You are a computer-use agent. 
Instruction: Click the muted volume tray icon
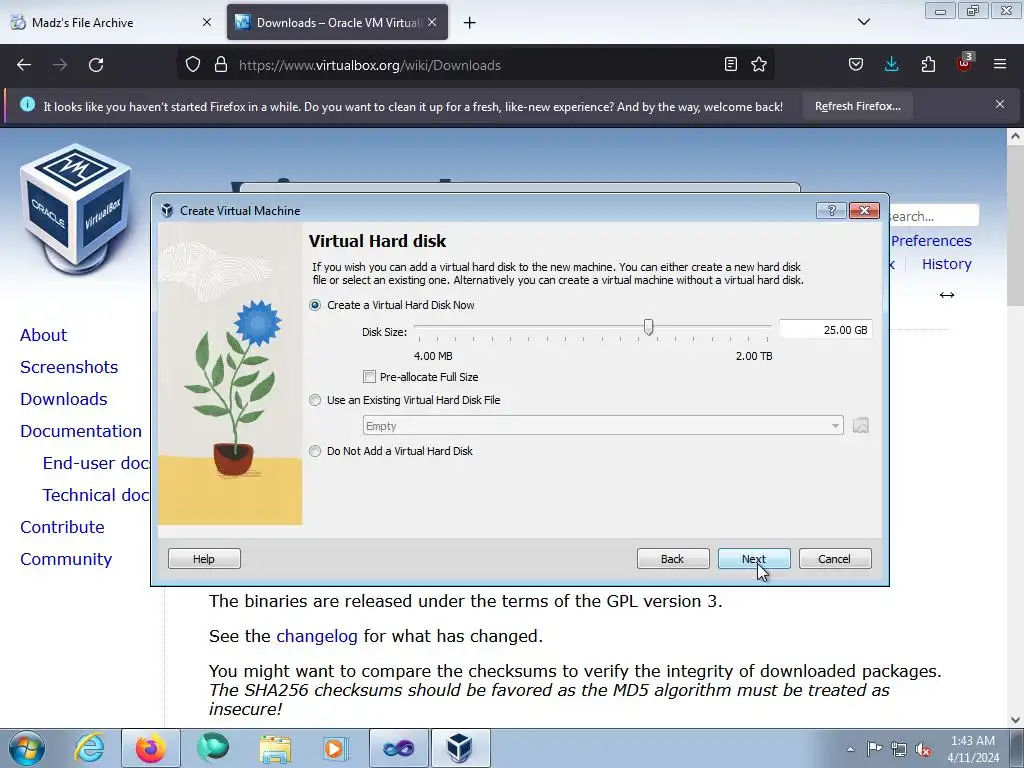(x=923, y=749)
